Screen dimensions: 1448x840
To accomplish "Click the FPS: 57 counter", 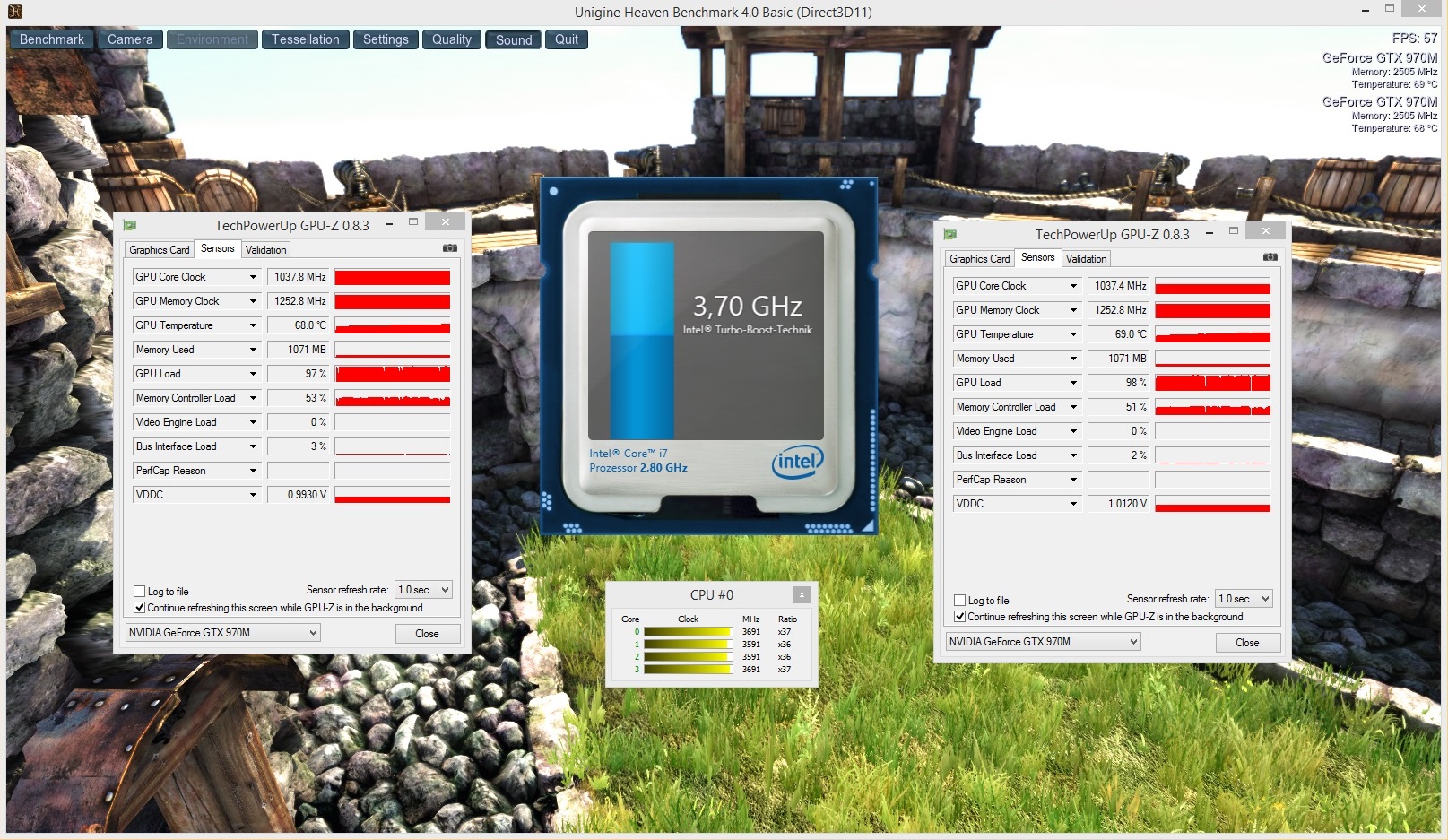I will (x=1415, y=39).
